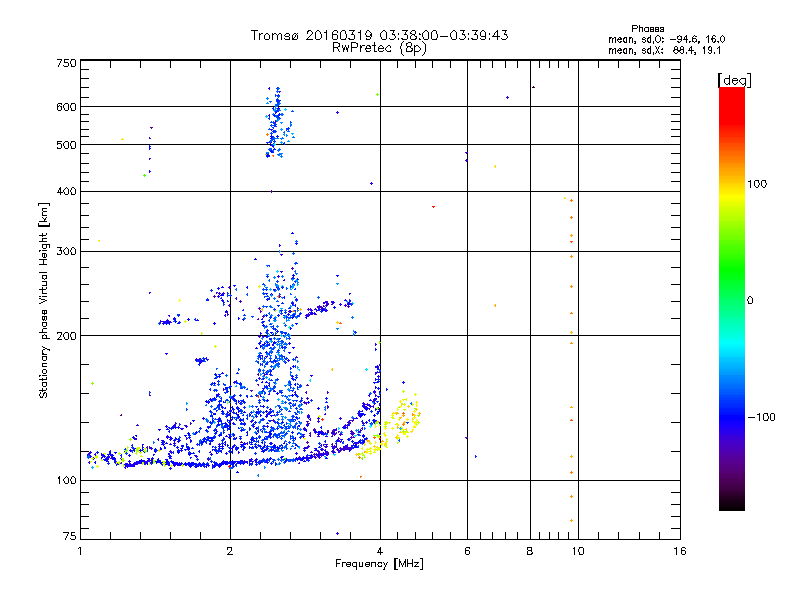Click y-axis tick label '750'

[x=66, y=63]
